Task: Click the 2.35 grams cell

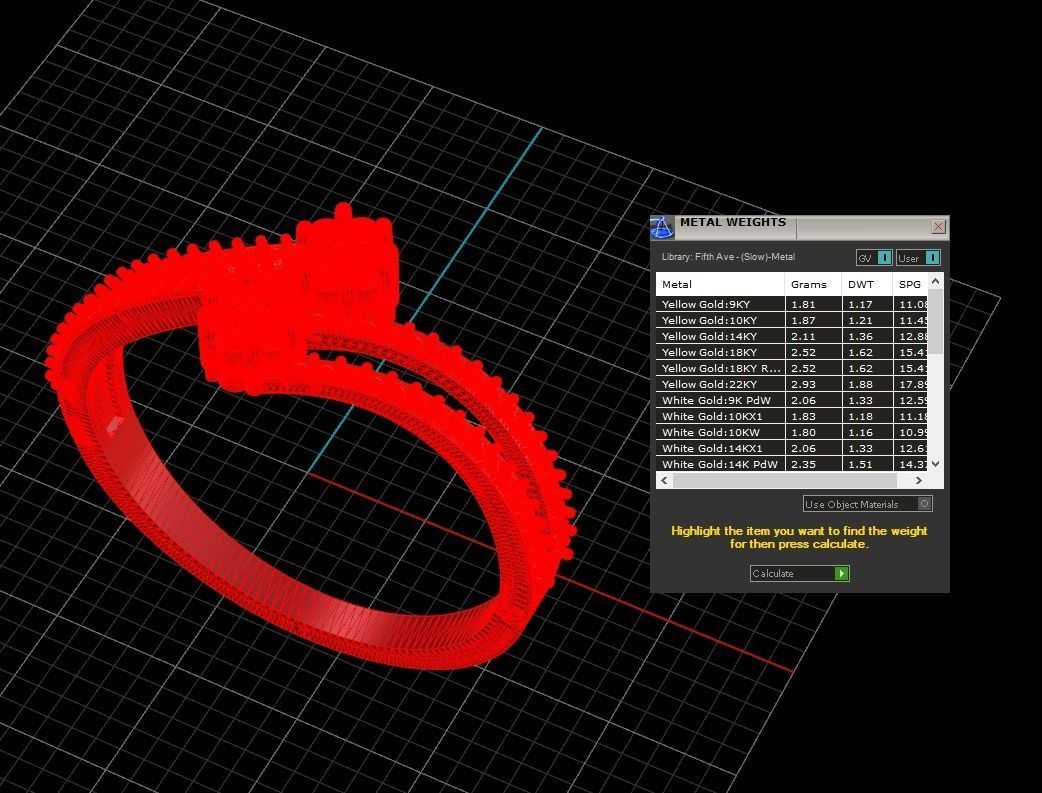Action: point(813,464)
